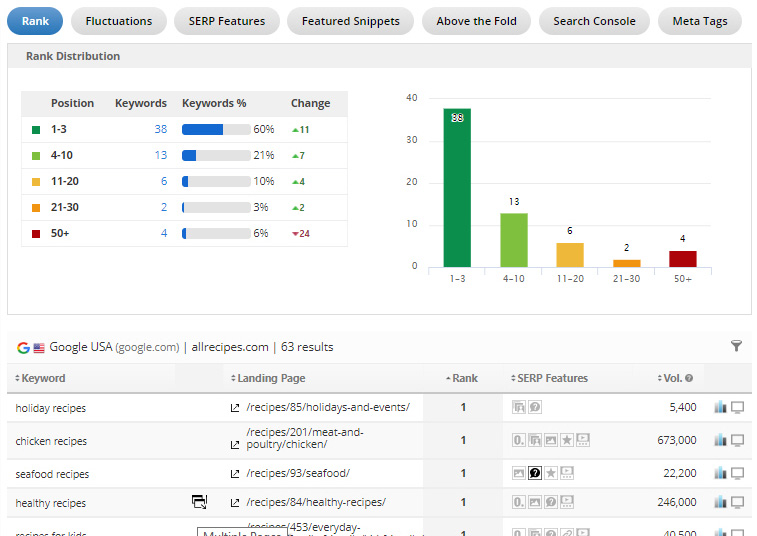Image resolution: width=757 pixels, height=536 pixels.
Task: Click the 13 keywords count link
Action: pos(160,156)
